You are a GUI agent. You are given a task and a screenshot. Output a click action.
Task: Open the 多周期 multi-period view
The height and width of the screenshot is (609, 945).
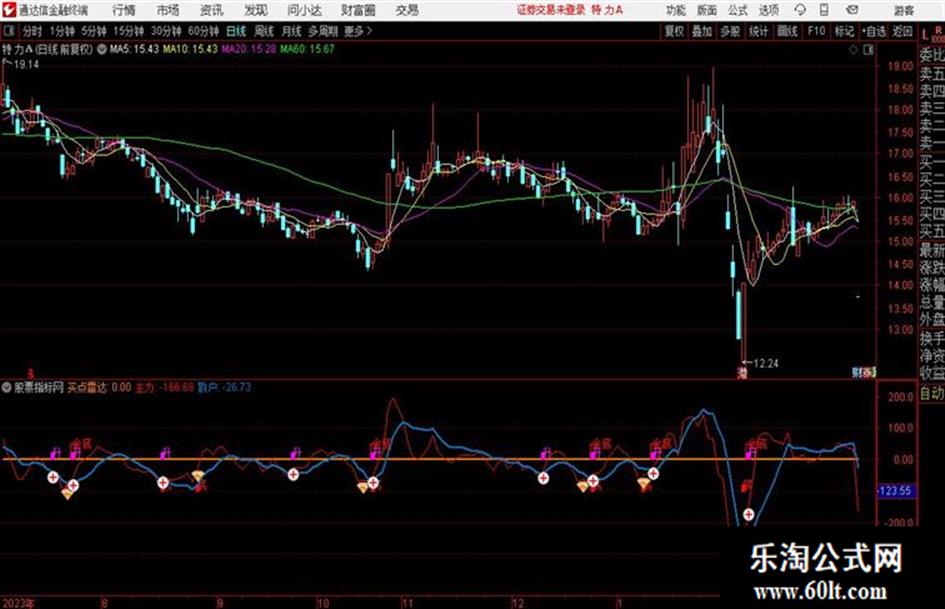323,31
